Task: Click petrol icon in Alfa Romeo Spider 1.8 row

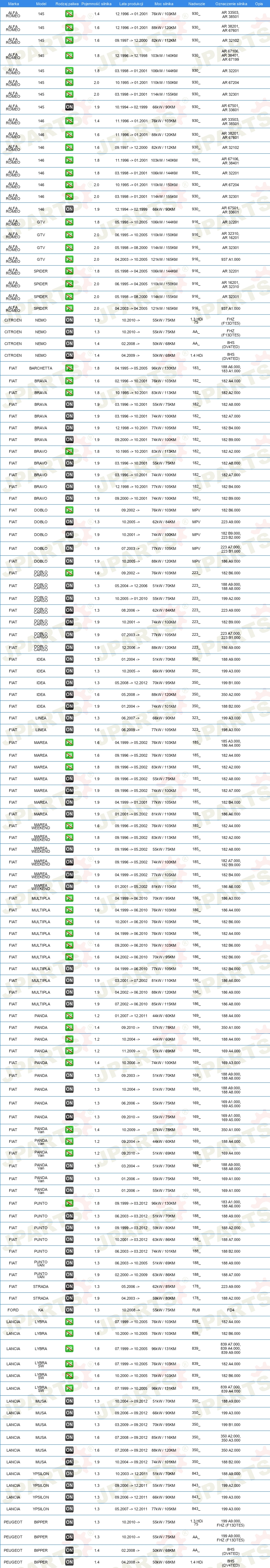Action: pyautogui.click(x=69, y=271)
